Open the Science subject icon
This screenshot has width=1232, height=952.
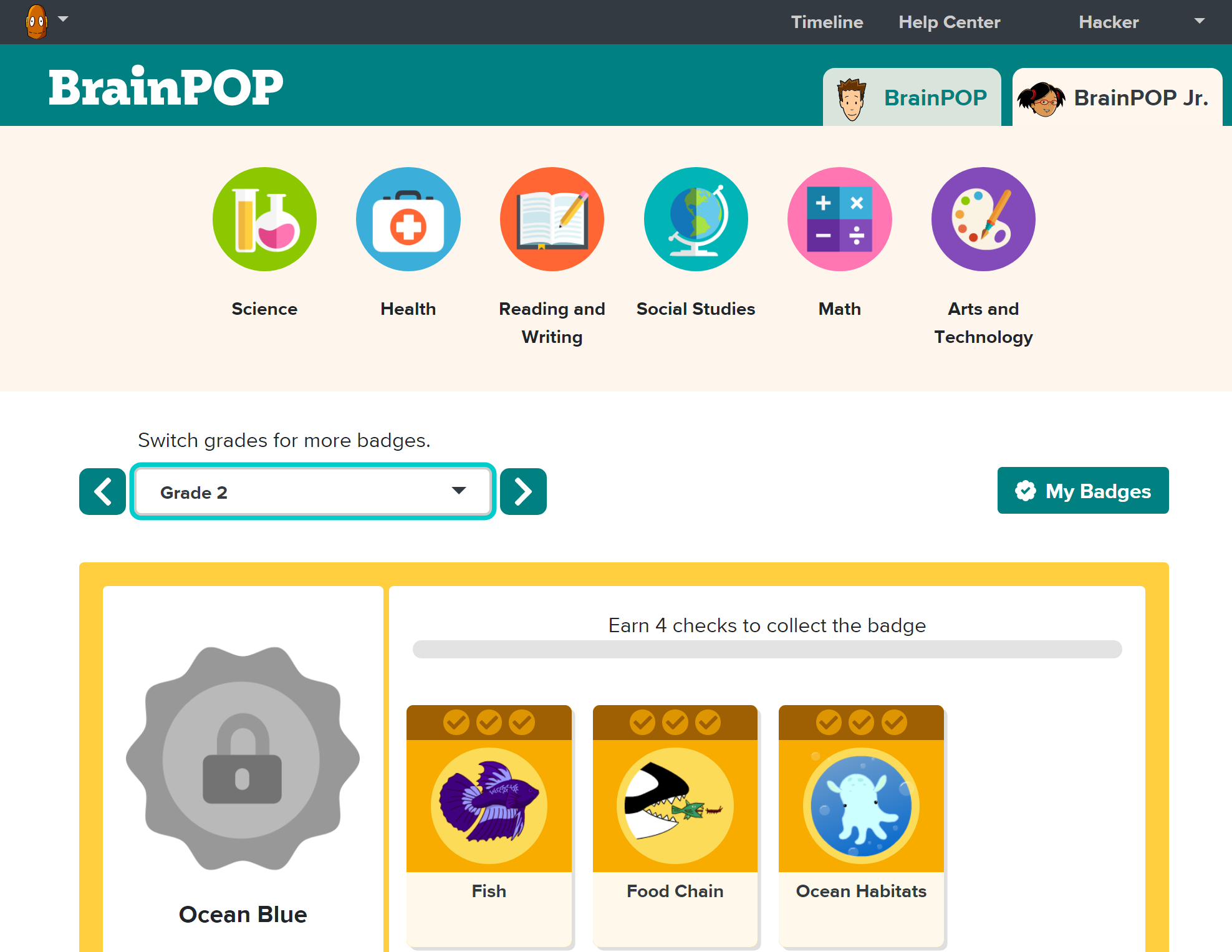264,219
